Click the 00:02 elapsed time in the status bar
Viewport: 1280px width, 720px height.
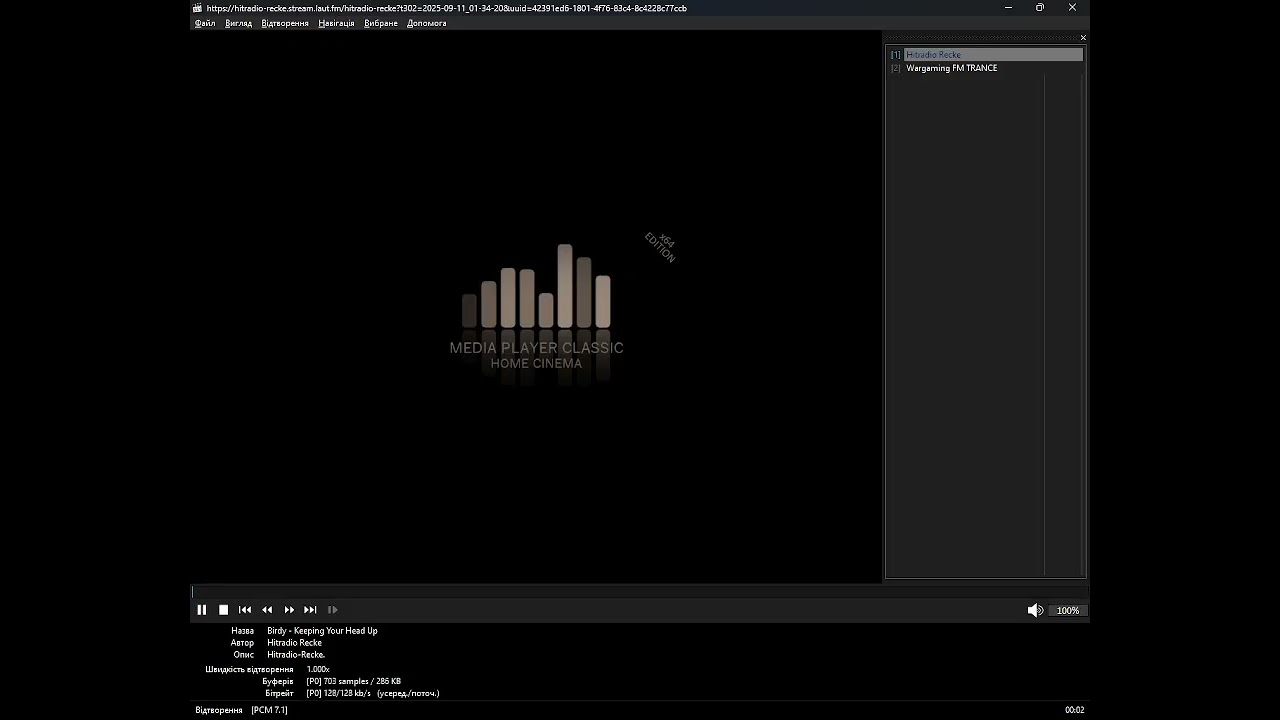coord(1074,710)
